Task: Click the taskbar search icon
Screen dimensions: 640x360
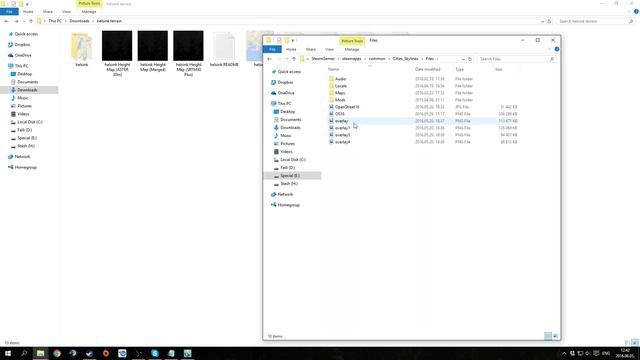Action: point(24,353)
